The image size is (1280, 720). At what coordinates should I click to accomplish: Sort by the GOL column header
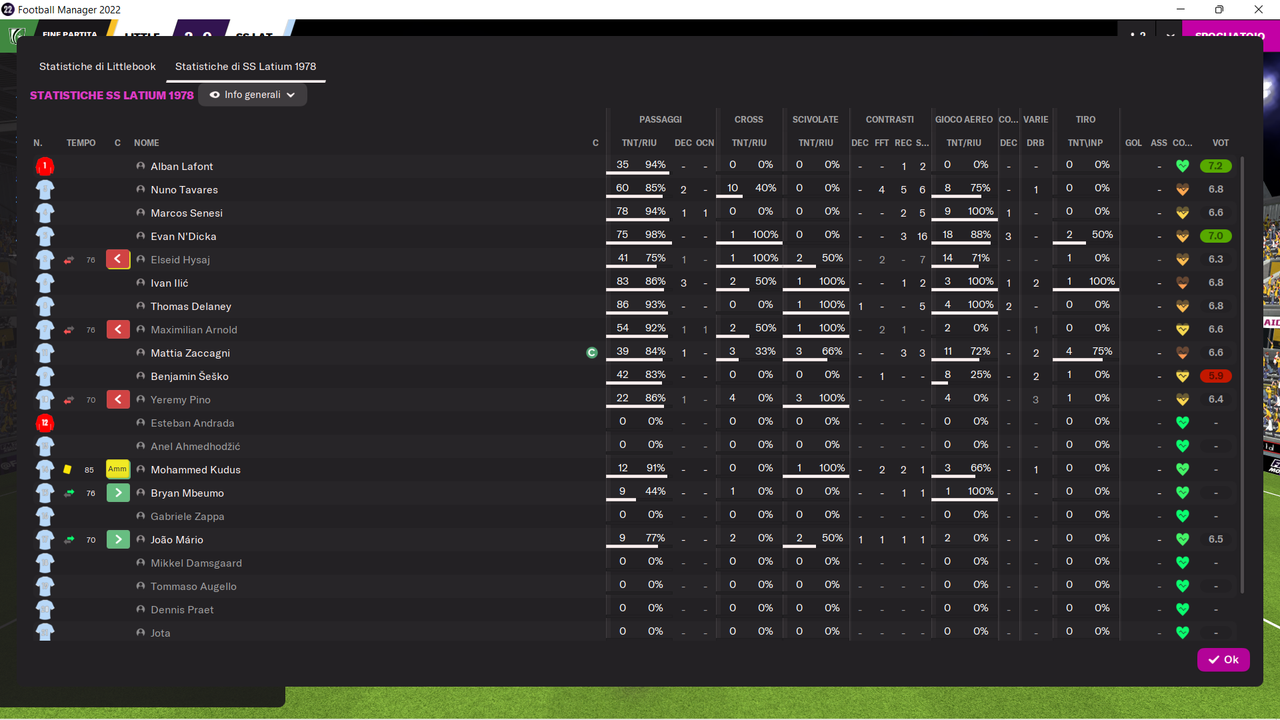[x=1133, y=143]
